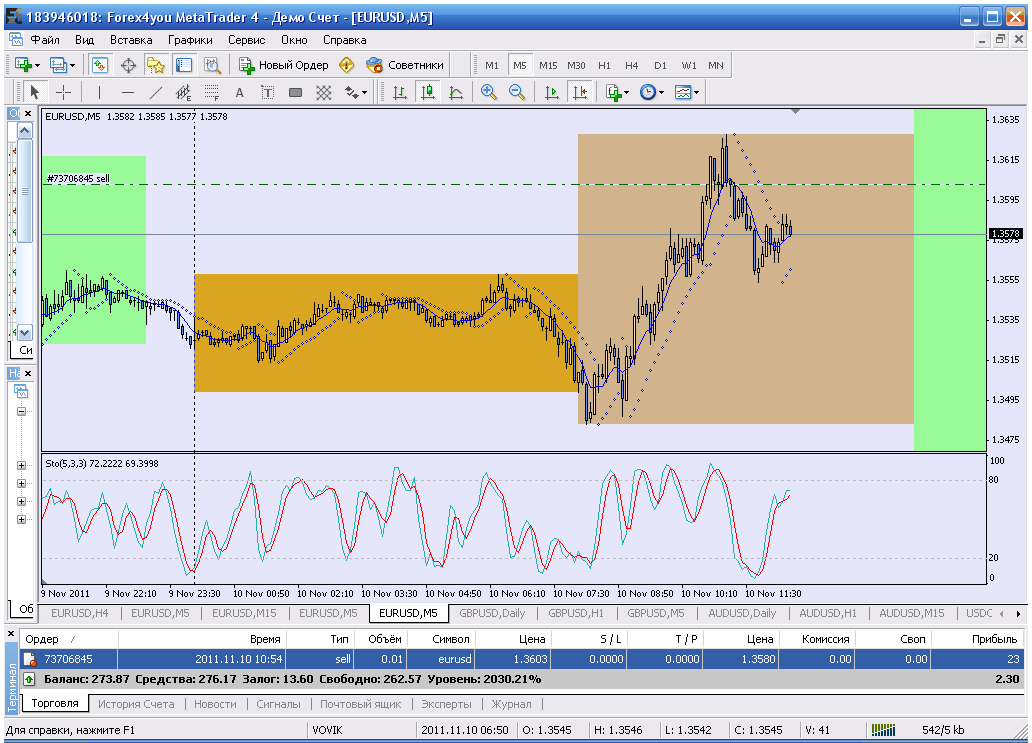Select the text label T tool
The image size is (1032, 743).
(x=267, y=93)
